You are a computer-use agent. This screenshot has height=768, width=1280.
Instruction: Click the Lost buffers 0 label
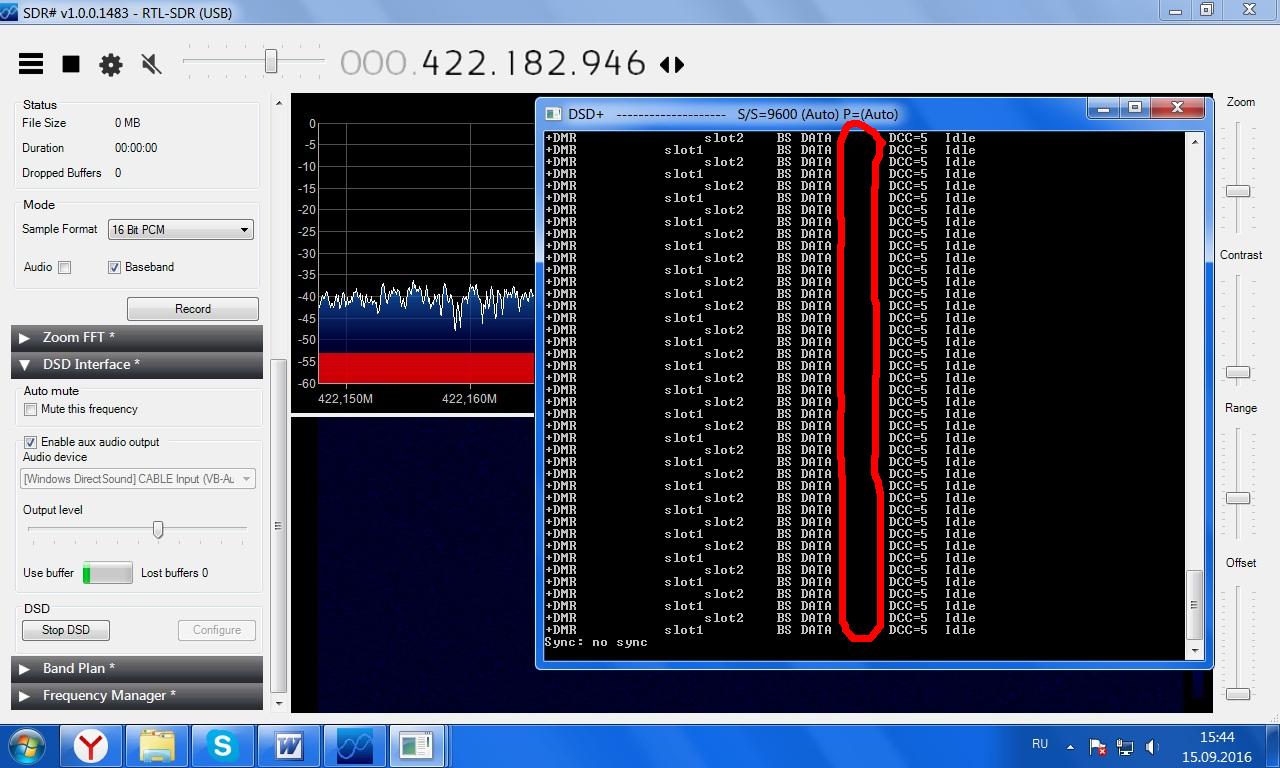[x=174, y=573]
